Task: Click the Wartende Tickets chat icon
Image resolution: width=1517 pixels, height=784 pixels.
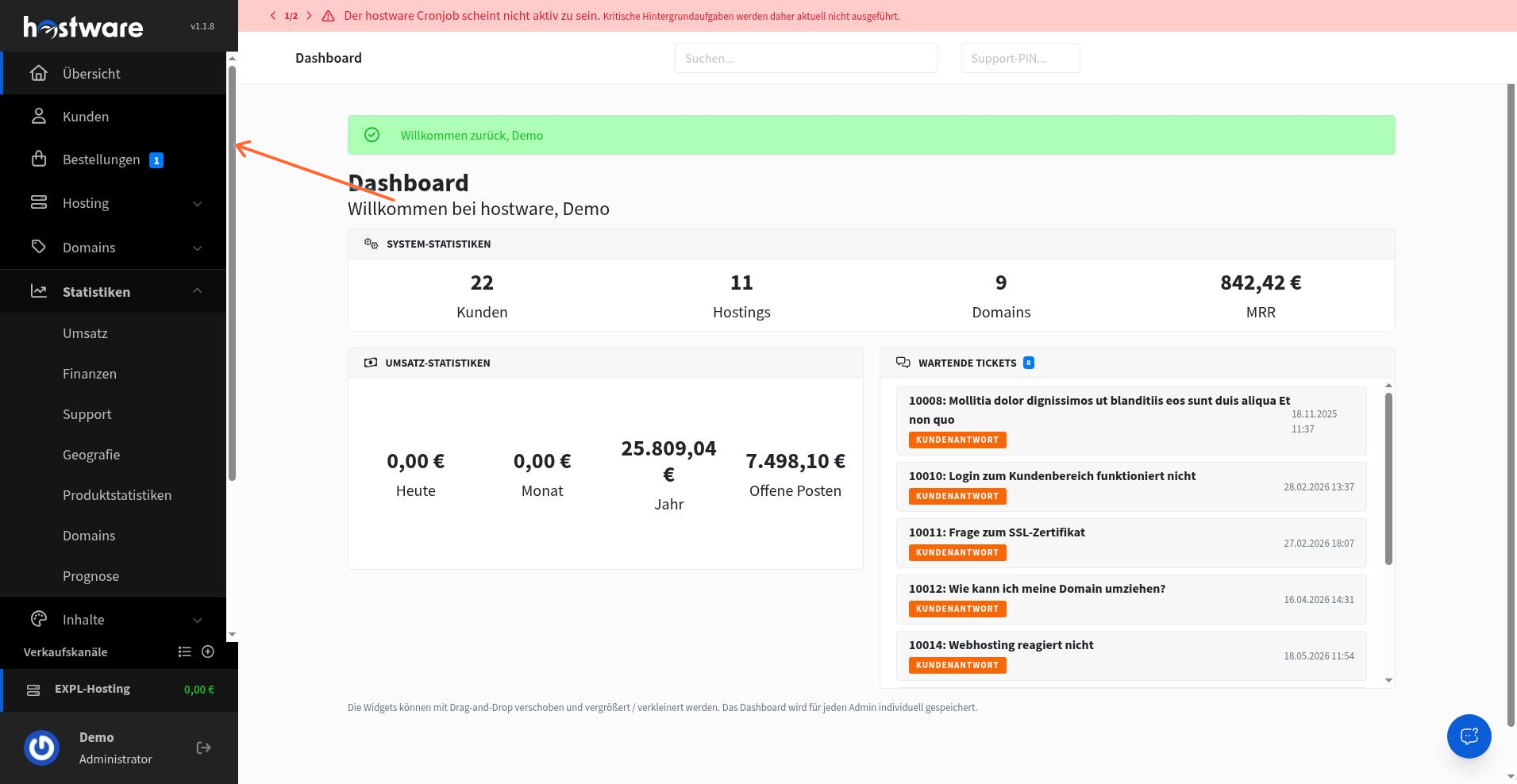Action: [903, 363]
